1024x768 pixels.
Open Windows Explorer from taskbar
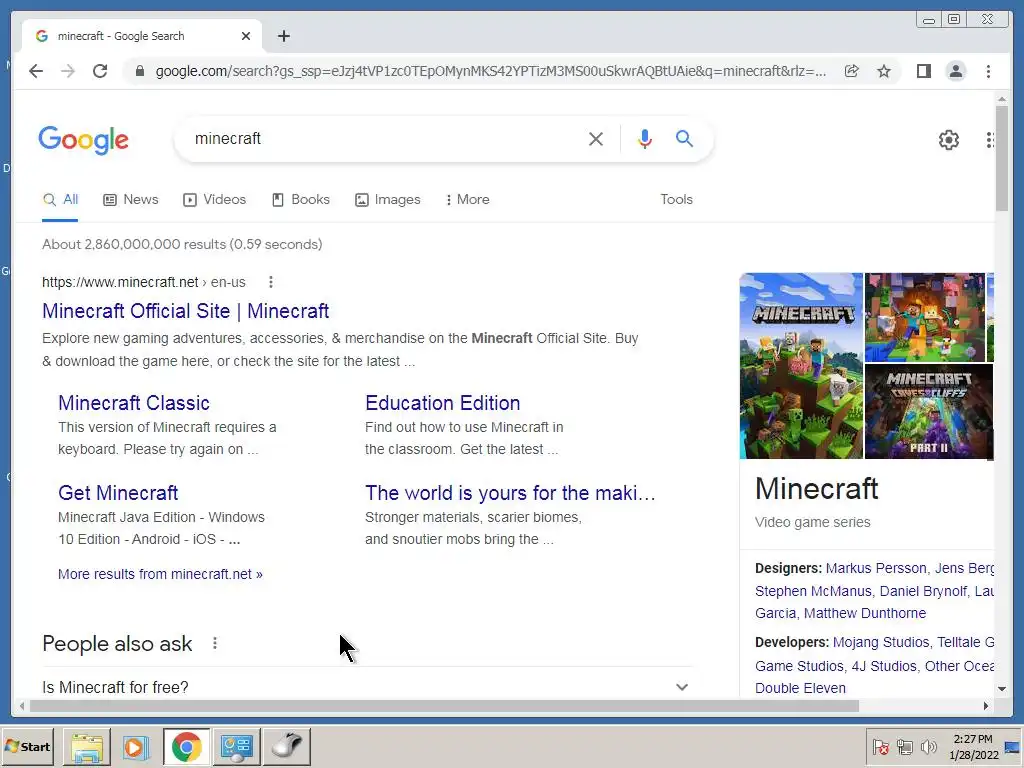pyautogui.click(x=87, y=746)
